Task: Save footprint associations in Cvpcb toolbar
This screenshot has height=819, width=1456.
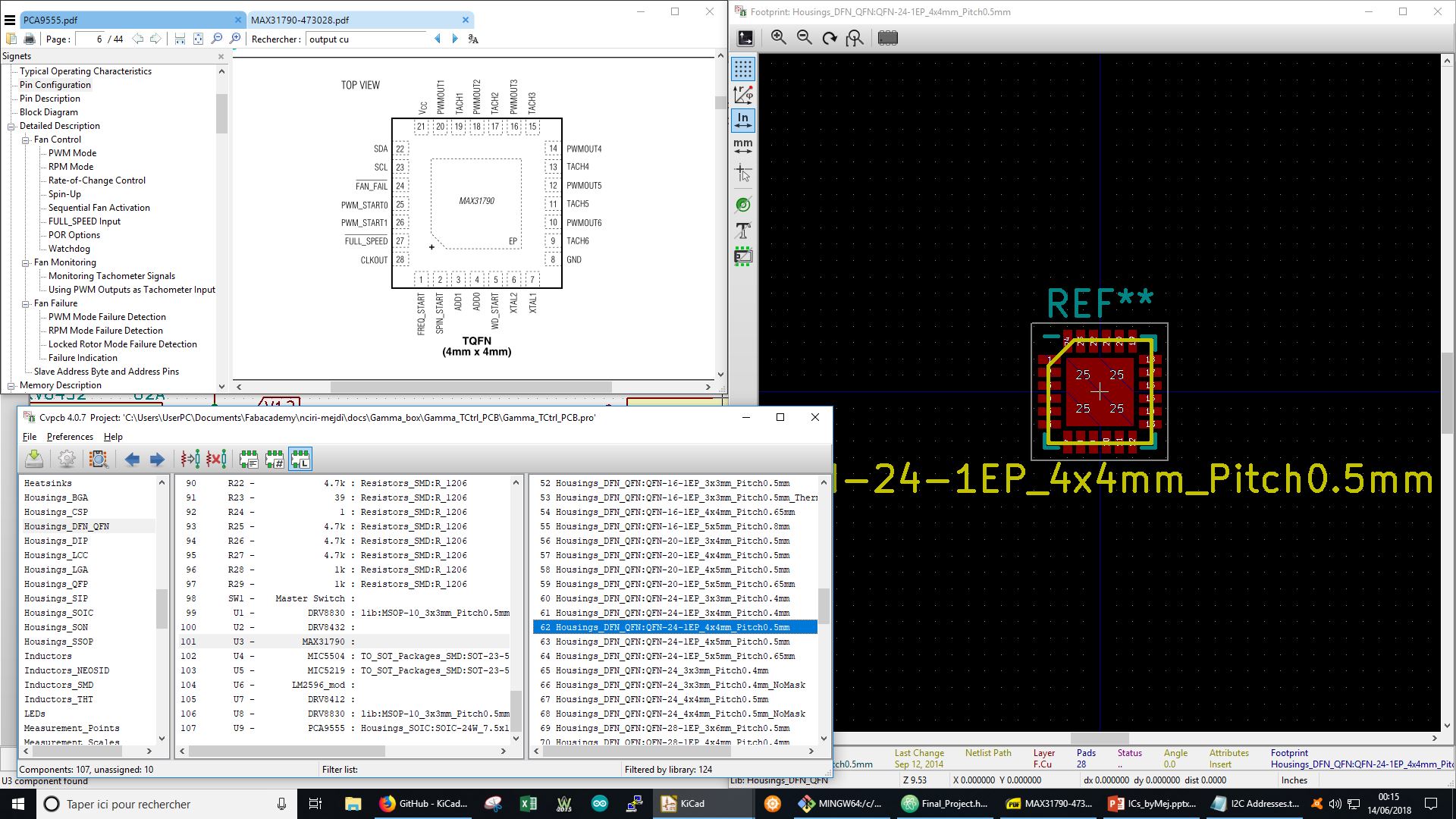Action: 34,459
